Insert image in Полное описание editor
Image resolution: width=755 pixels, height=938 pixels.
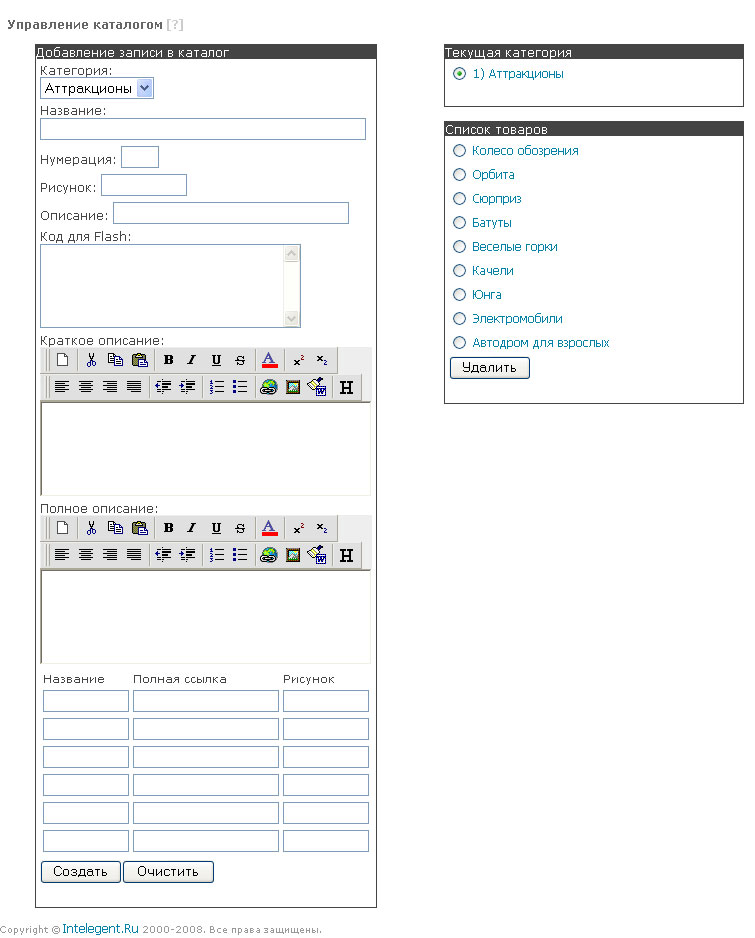[x=293, y=555]
